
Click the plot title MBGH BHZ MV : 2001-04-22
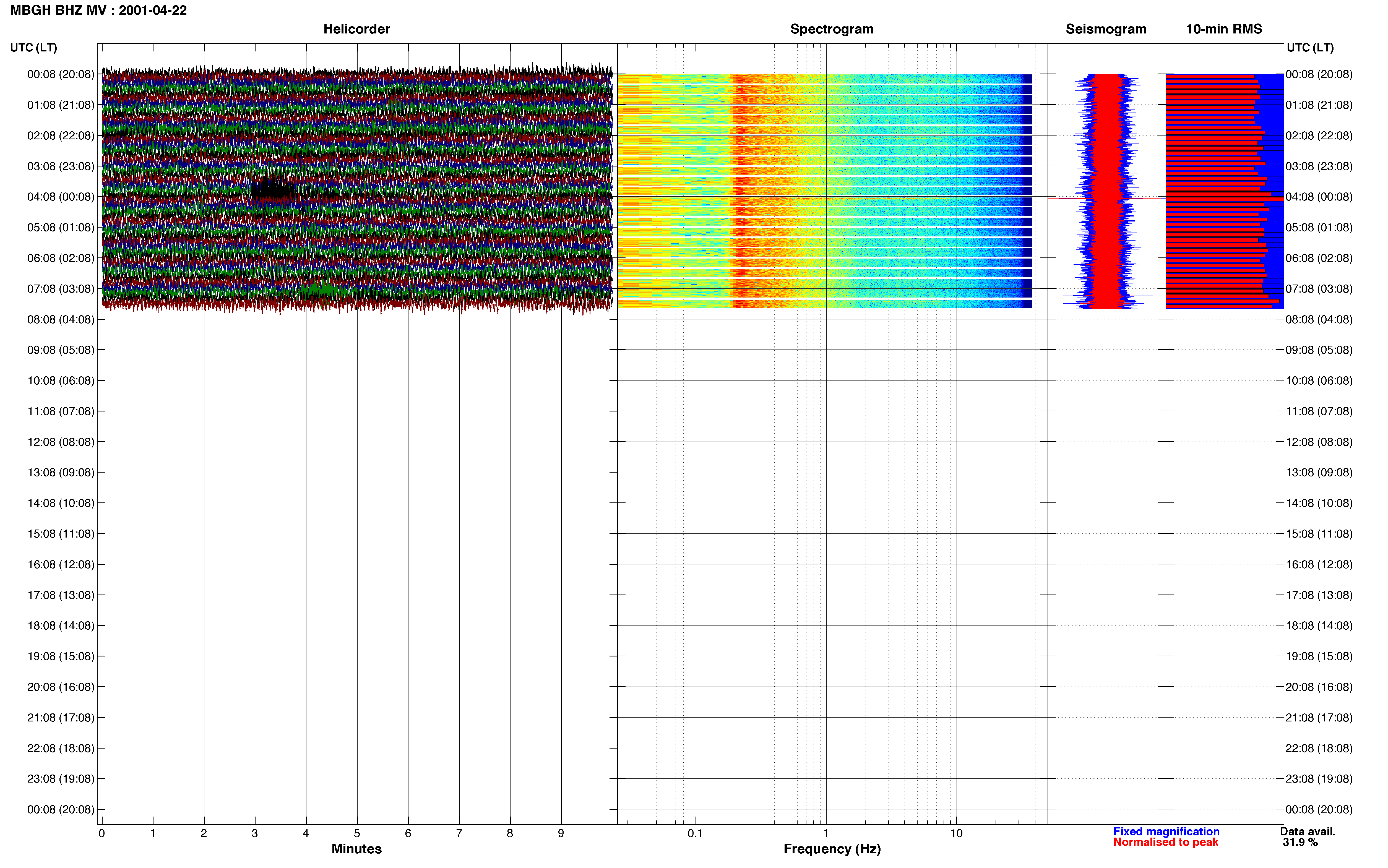[98, 10]
